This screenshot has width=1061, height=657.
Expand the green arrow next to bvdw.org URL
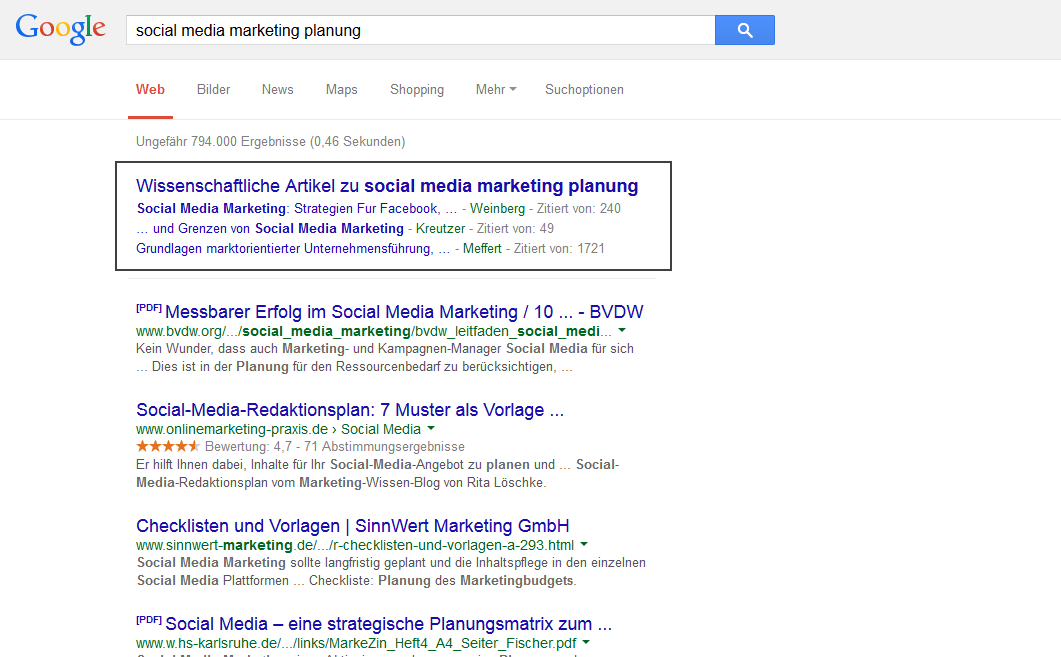[621, 328]
